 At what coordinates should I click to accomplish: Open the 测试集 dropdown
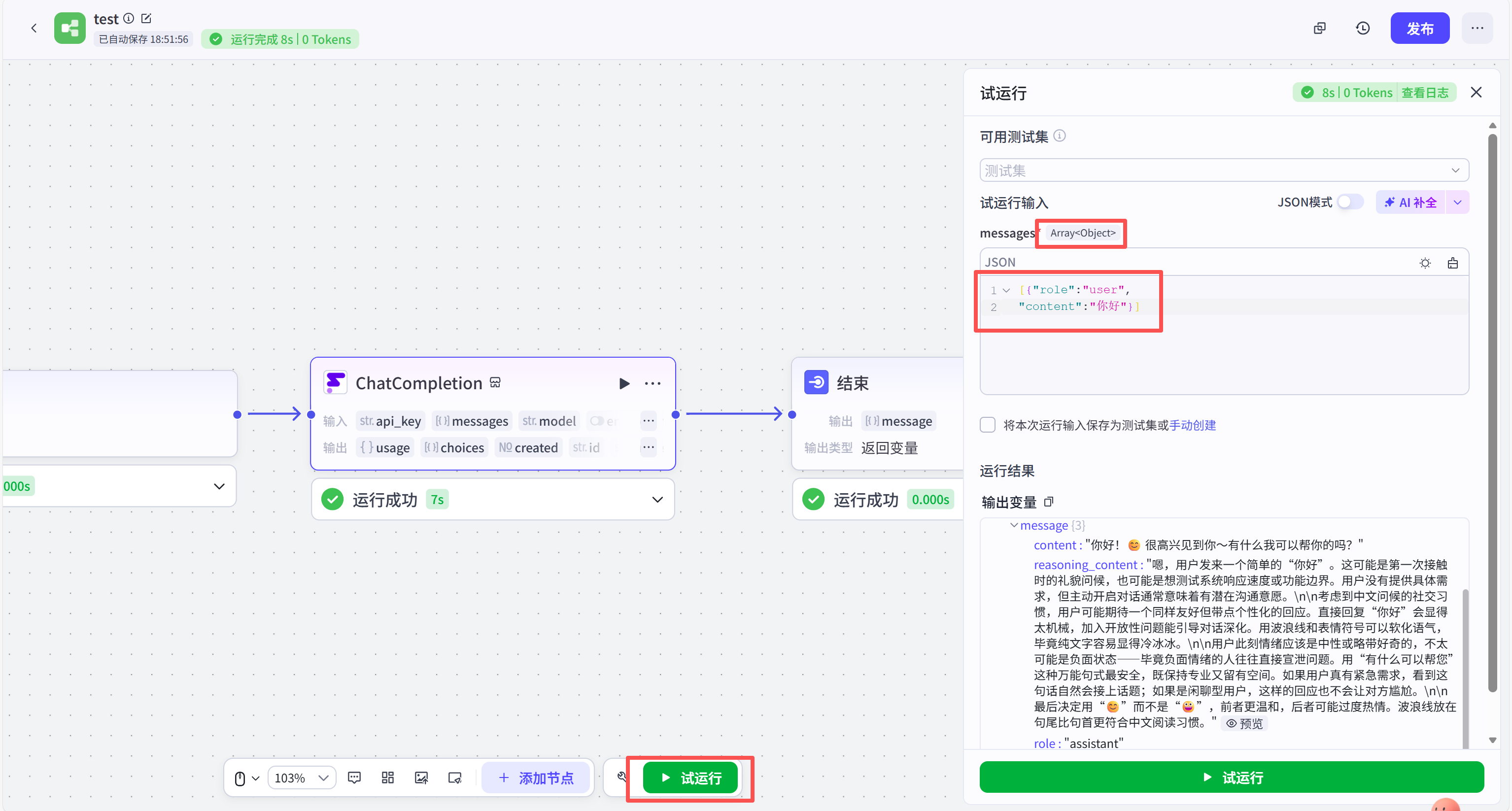point(1224,171)
